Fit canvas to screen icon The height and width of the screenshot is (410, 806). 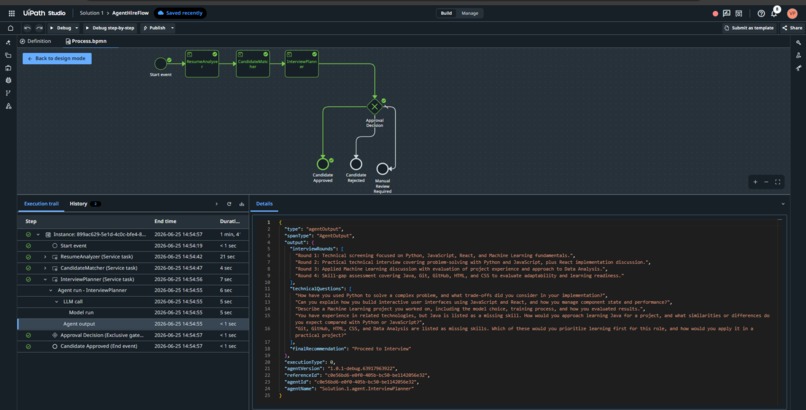click(x=778, y=182)
